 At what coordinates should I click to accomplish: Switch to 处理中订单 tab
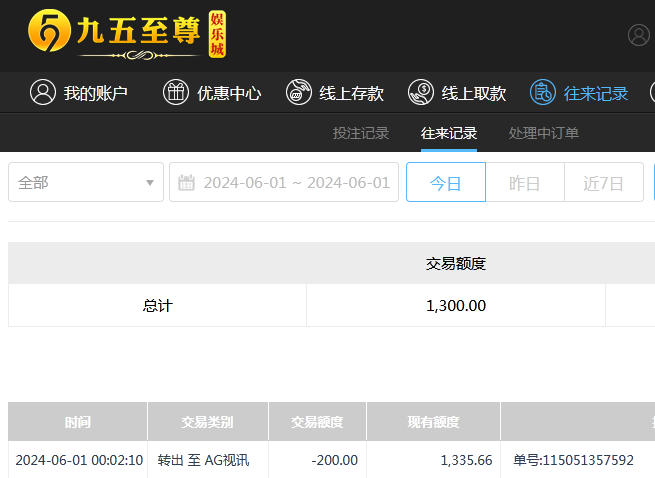click(x=543, y=133)
